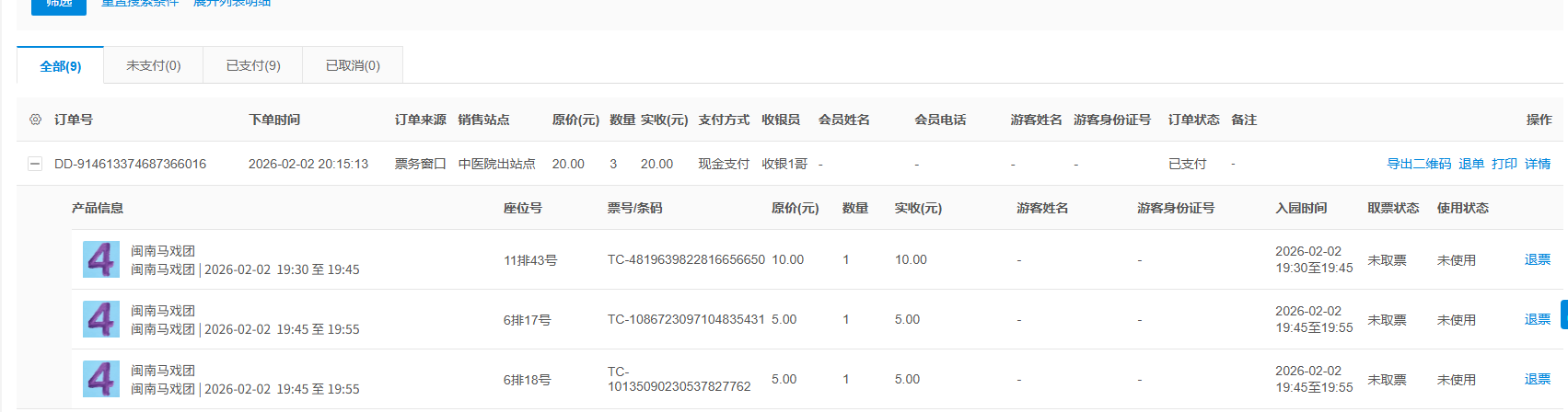Click 打印 to print the order

click(1504, 164)
